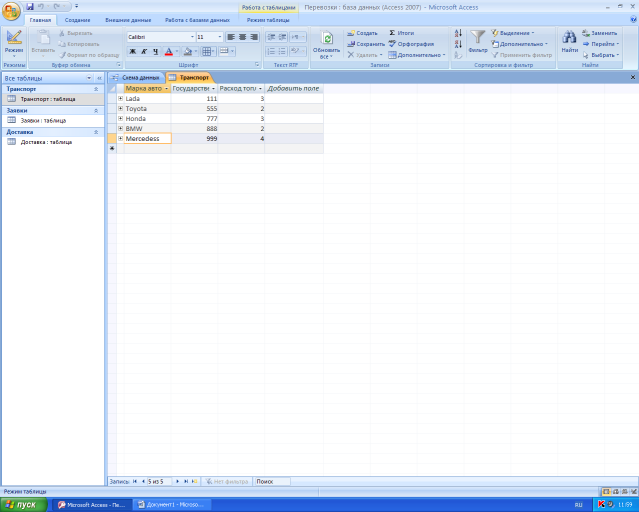
Task: Go to the next record navigation button
Action: point(177,481)
